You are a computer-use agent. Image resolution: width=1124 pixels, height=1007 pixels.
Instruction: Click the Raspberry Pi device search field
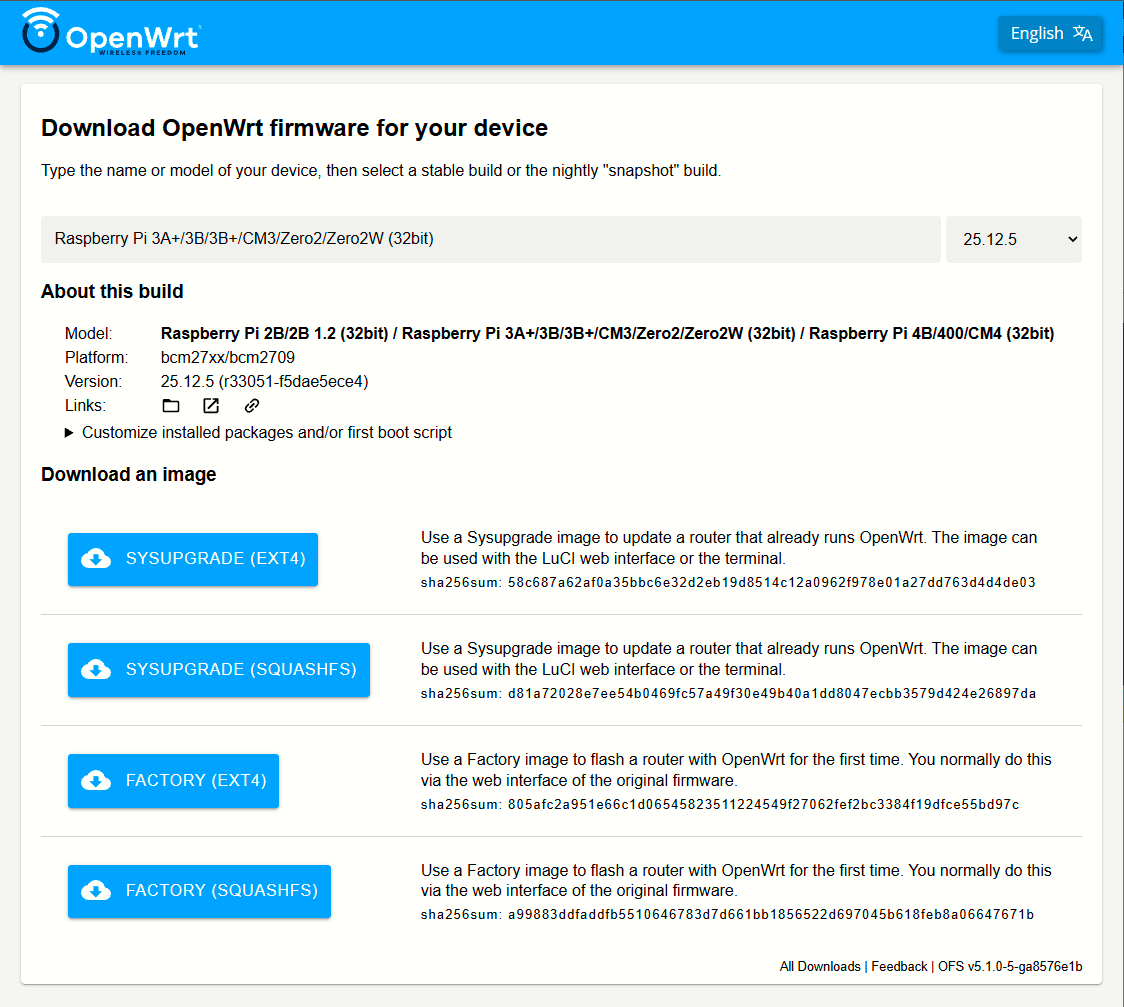[x=490, y=239]
